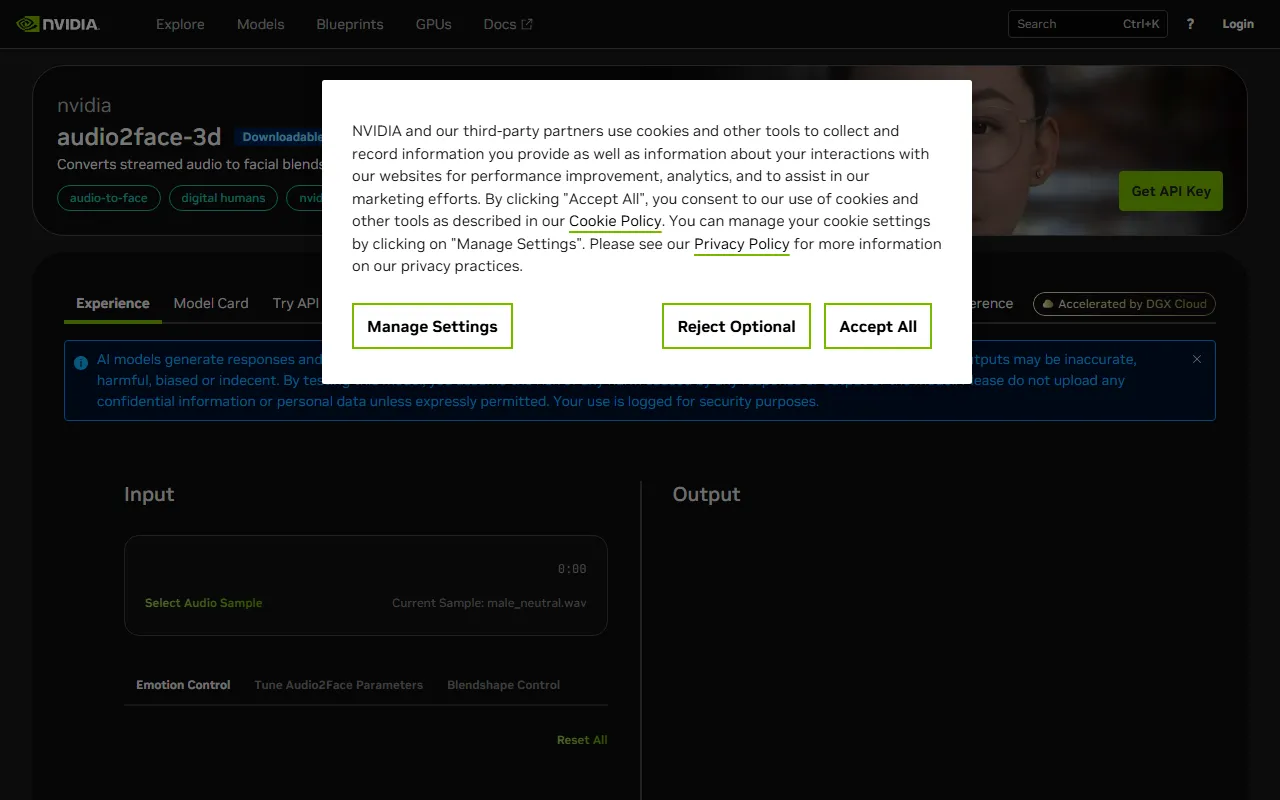
Task: Switch to the Blendshape Control tab
Action: coord(503,685)
